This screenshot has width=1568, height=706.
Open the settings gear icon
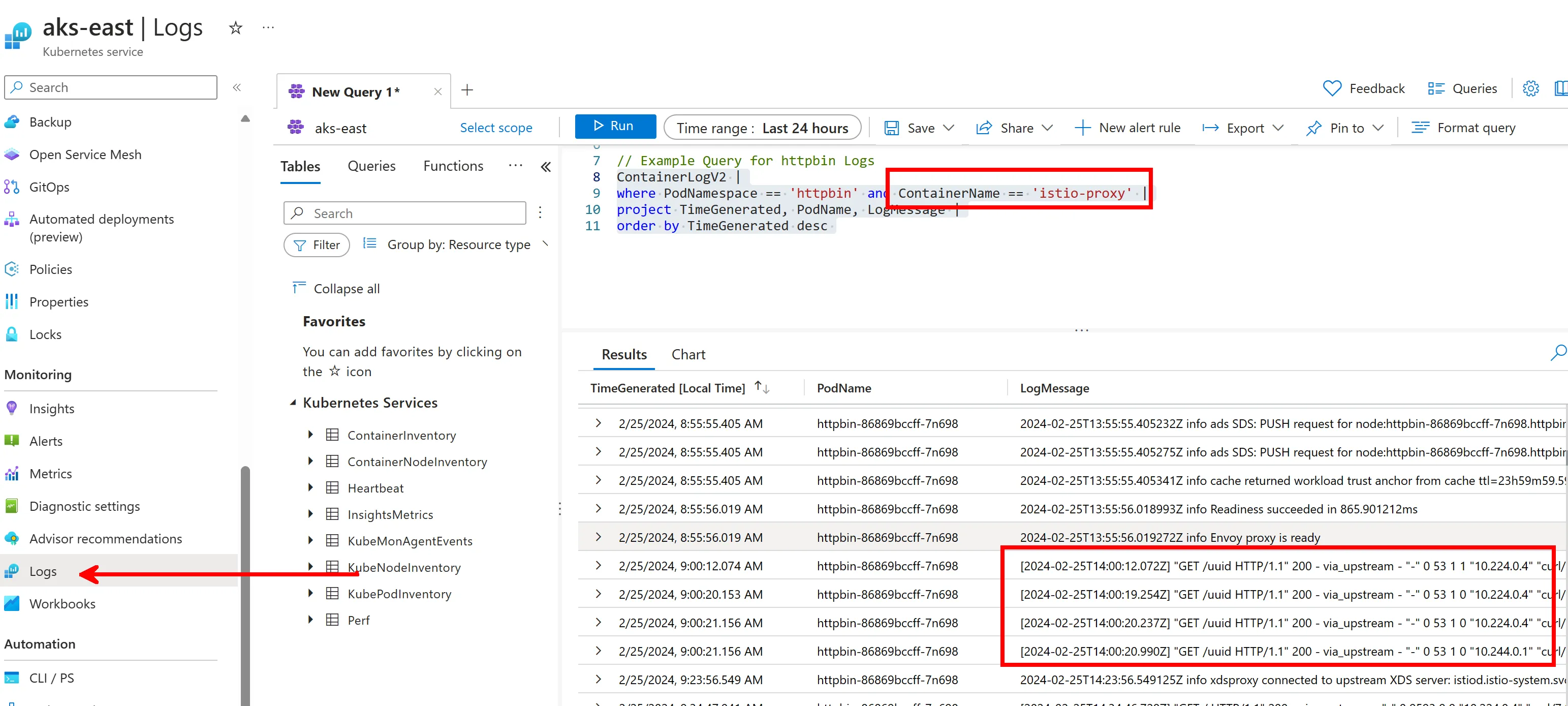point(1530,89)
